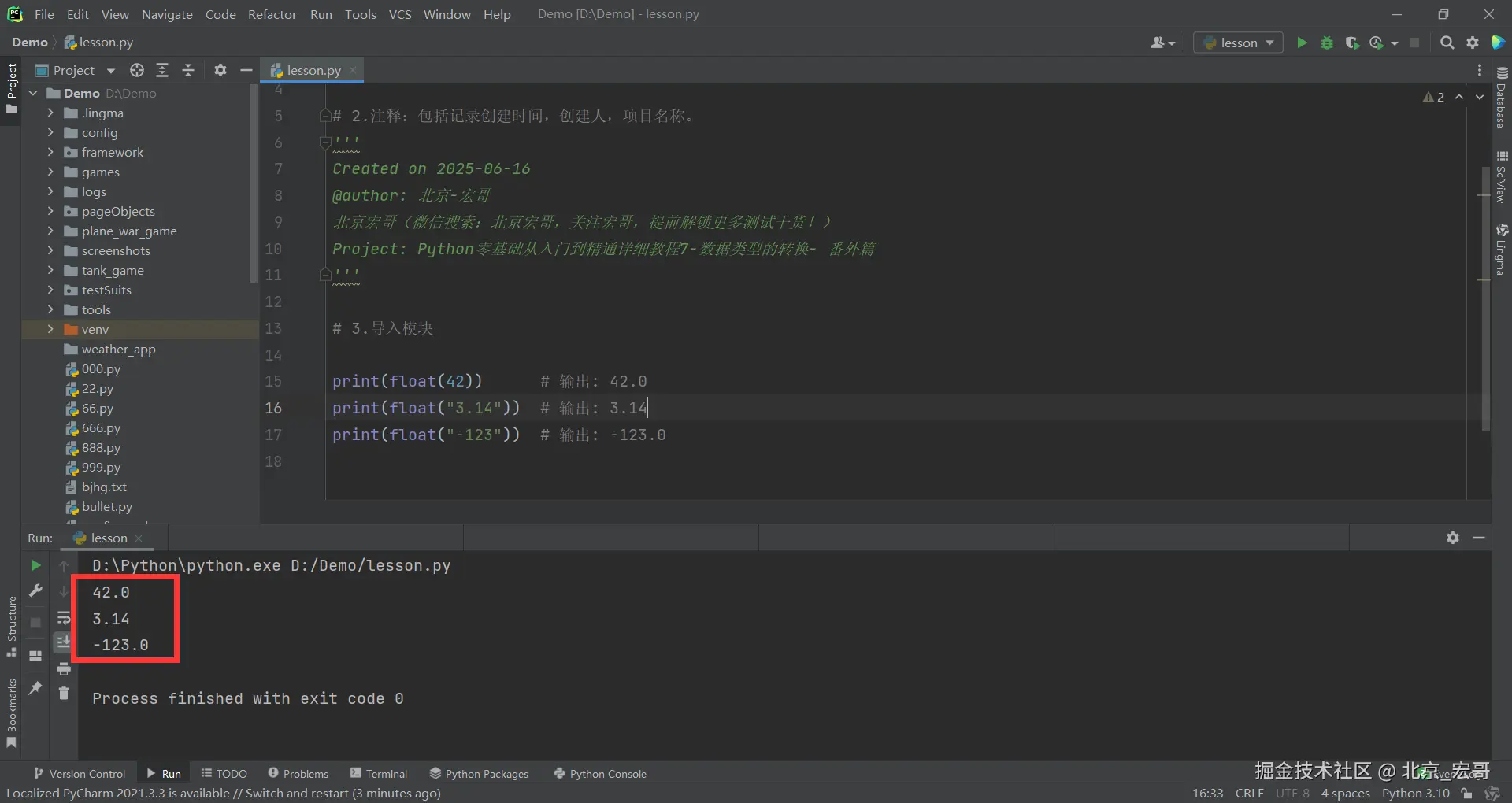Viewport: 1512px width, 803px height.
Task: Click the Project tree scrollbar
Action: (x=254, y=185)
